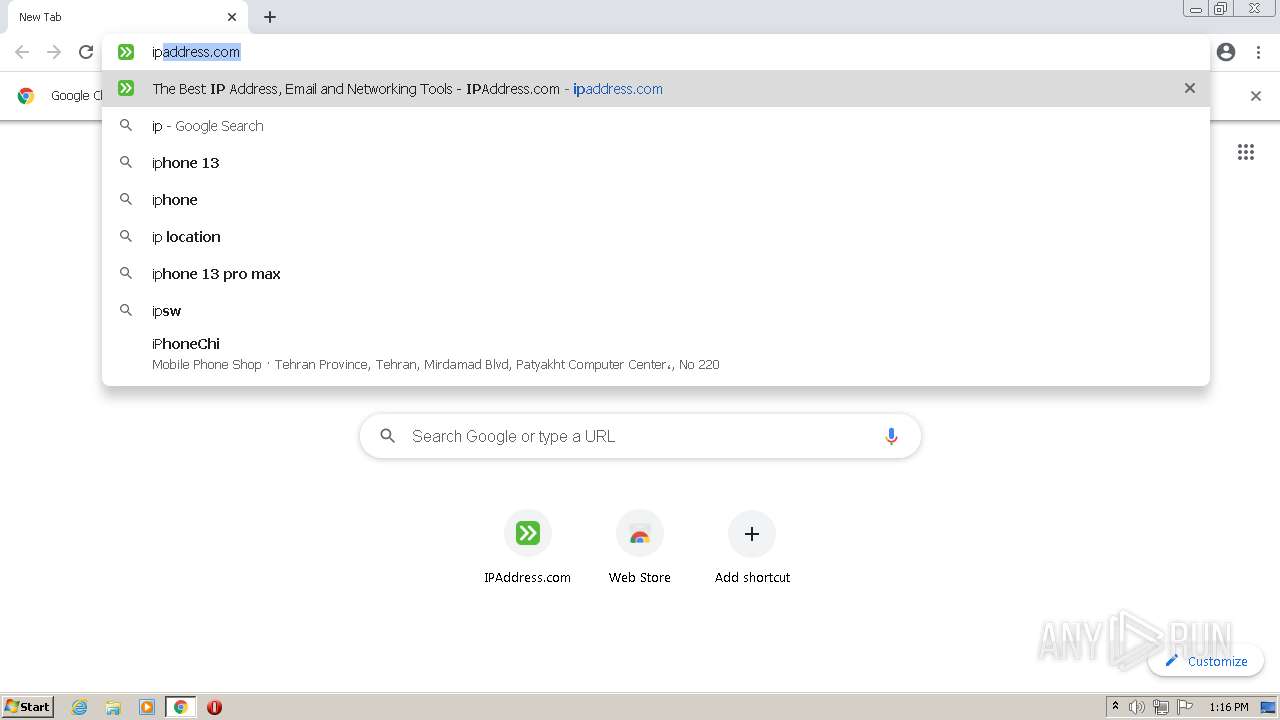Click the voice search microphone

coord(891,436)
